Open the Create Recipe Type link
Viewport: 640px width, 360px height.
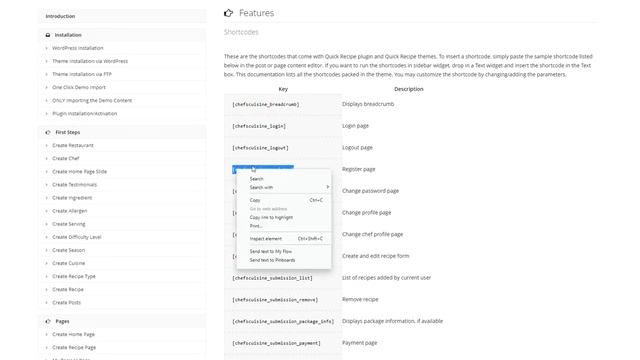point(74,276)
